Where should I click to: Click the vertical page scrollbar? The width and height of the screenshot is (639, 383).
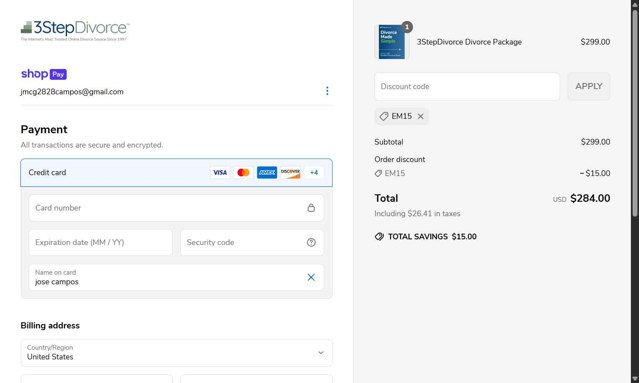point(635,113)
